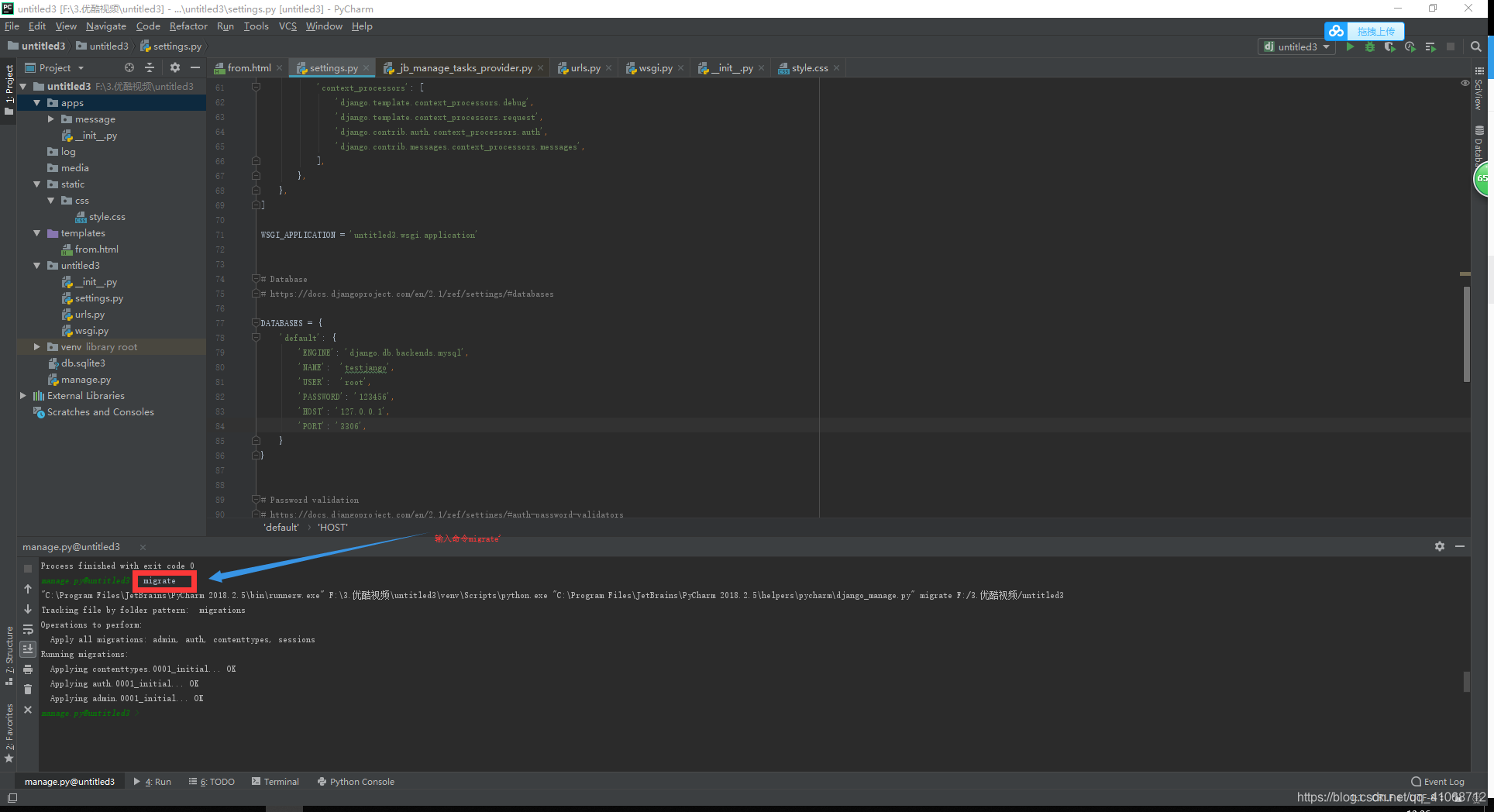Open the Event Log

[1437, 782]
